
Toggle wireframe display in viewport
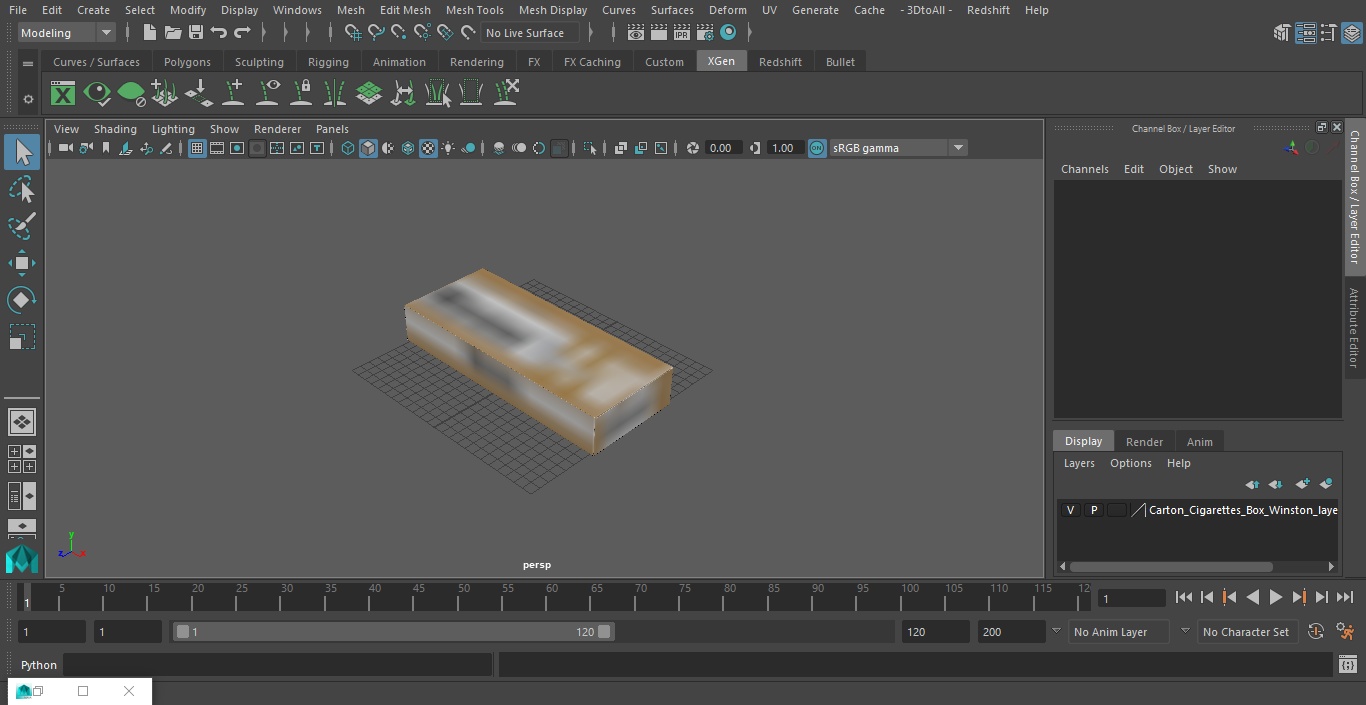point(348,148)
